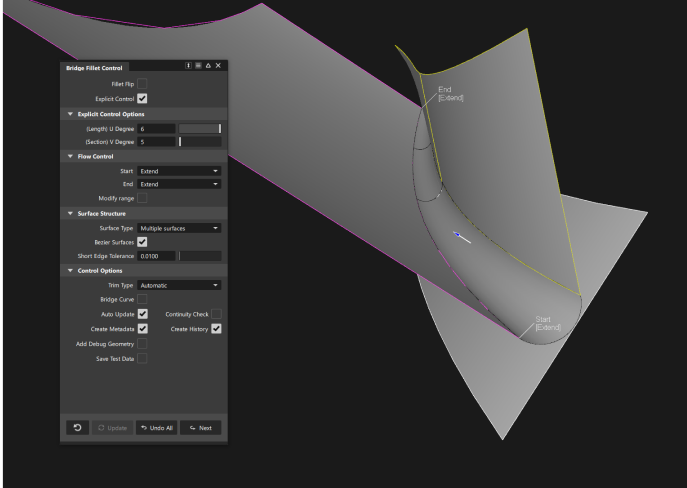The height and width of the screenshot is (488, 687).
Task: Click the (Section) V Degree value field
Action: point(156,142)
